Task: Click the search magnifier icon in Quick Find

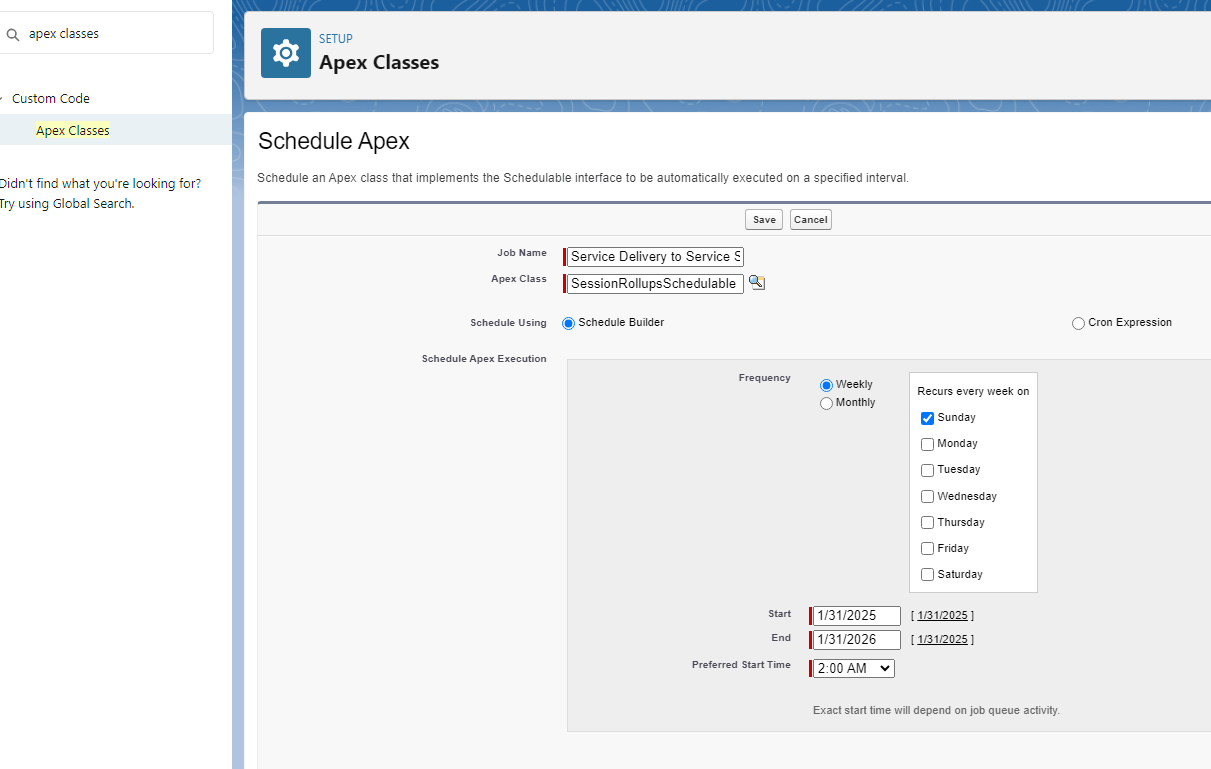Action: (x=13, y=34)
